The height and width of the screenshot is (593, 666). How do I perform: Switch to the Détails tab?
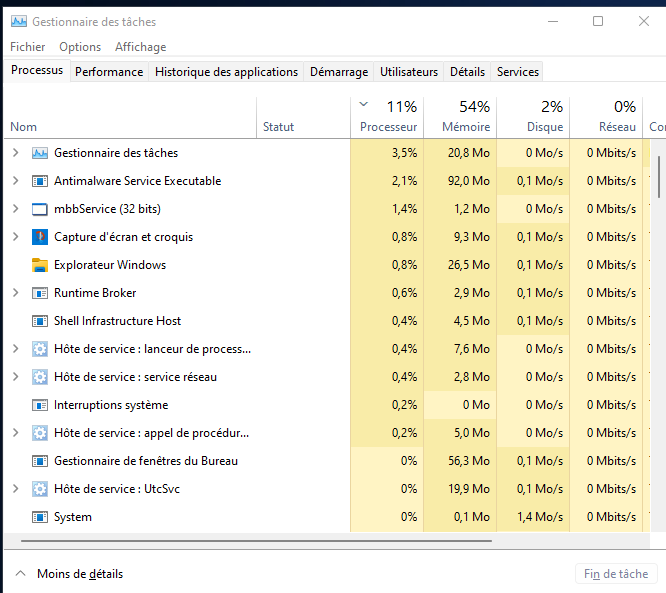467,72
